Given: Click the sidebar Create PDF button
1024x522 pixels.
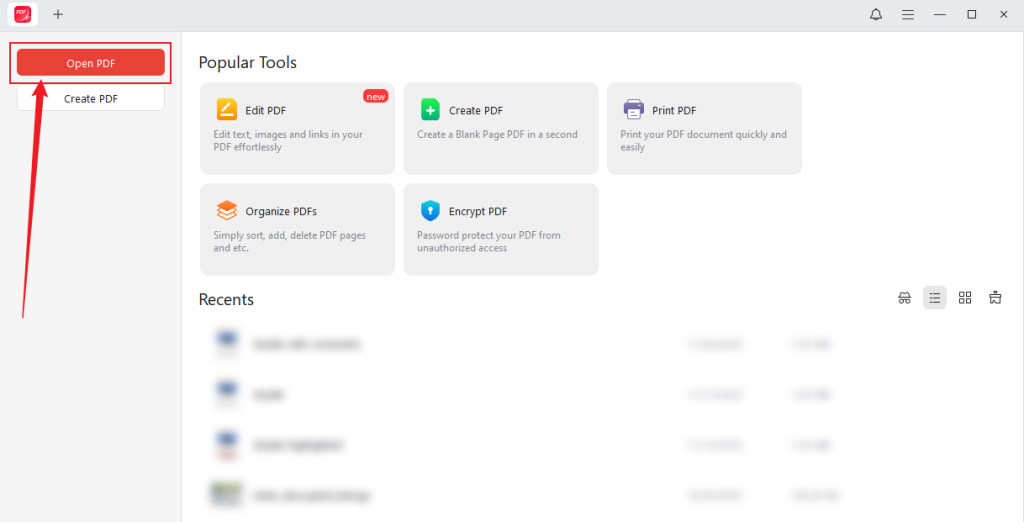Looking at the screenshot, I should pyautogui.click(x=91, y=99).
